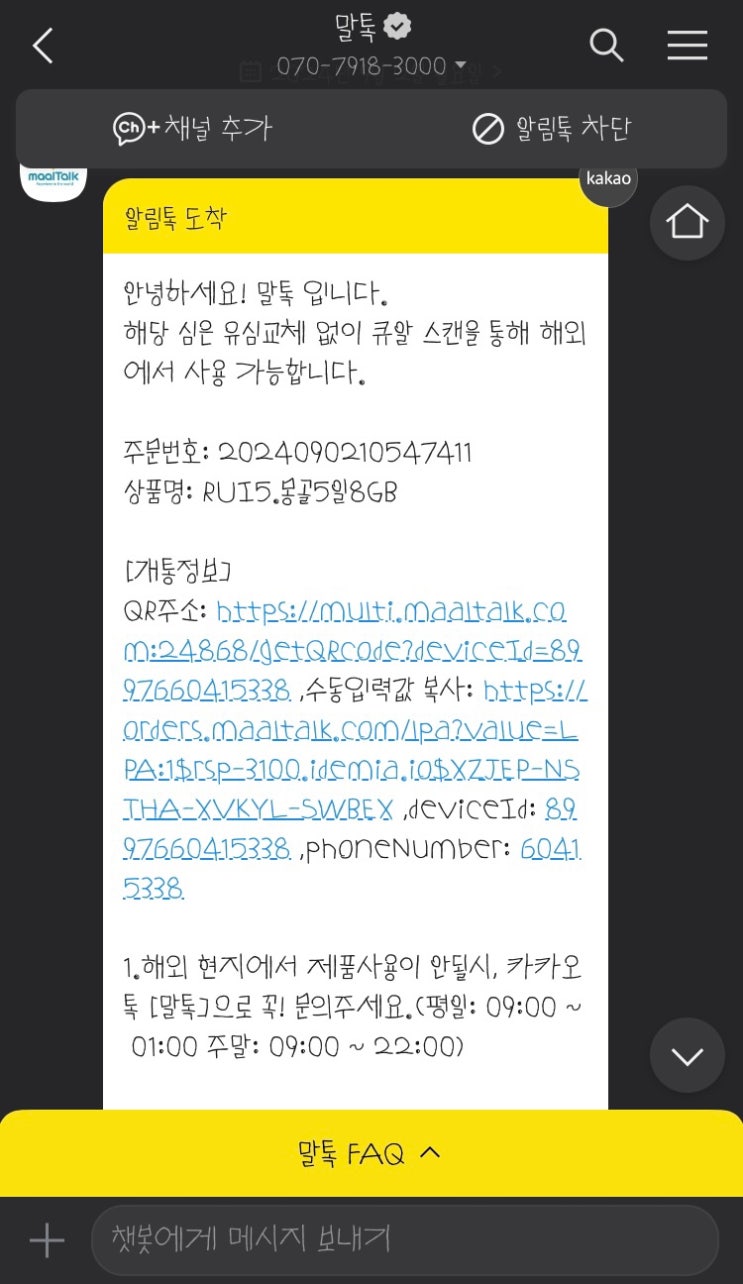This screenshot has height=1284, width=743.
Task: Tap the 말톡 channel title
Action: click(355, 28)
